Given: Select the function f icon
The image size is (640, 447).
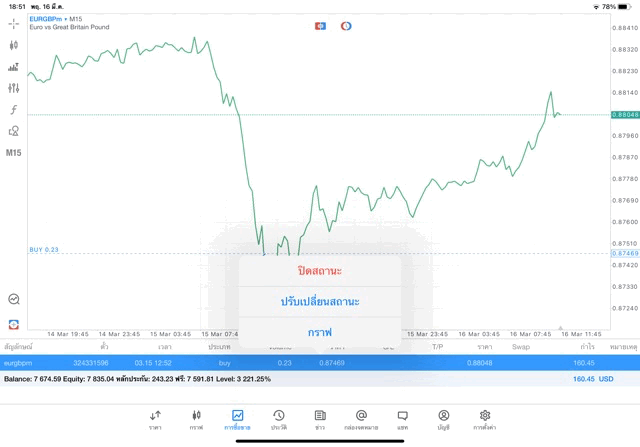Looking at the screenshot, I should pyautogui.click(x=13, y=109).
